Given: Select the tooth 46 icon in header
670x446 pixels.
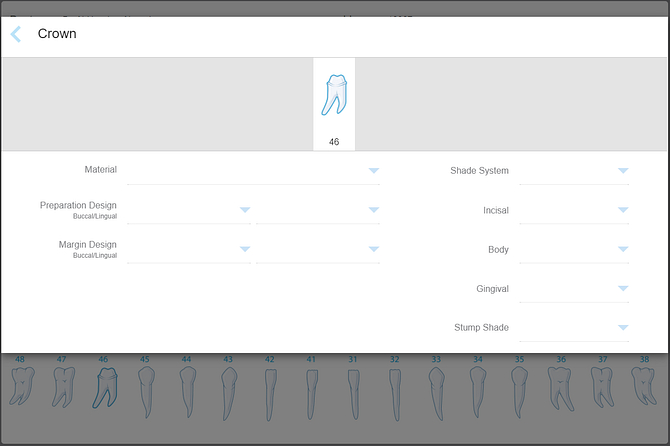Looking at the screenshot, I should point(334,96).
